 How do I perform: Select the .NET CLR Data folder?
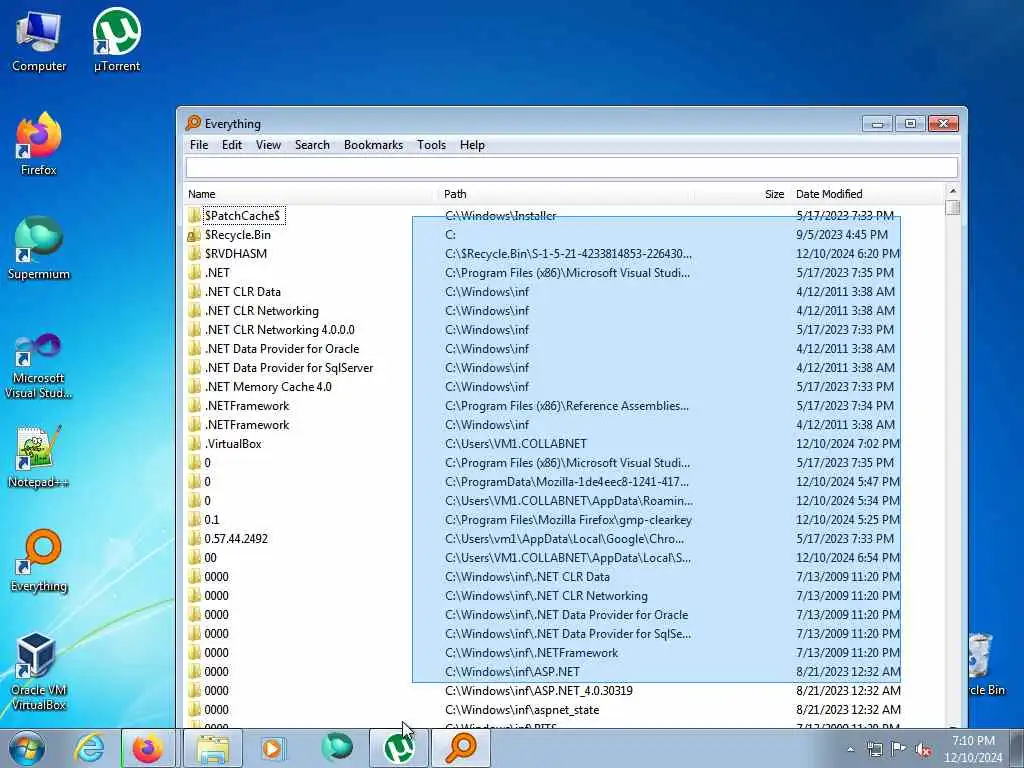click(242, 291)
